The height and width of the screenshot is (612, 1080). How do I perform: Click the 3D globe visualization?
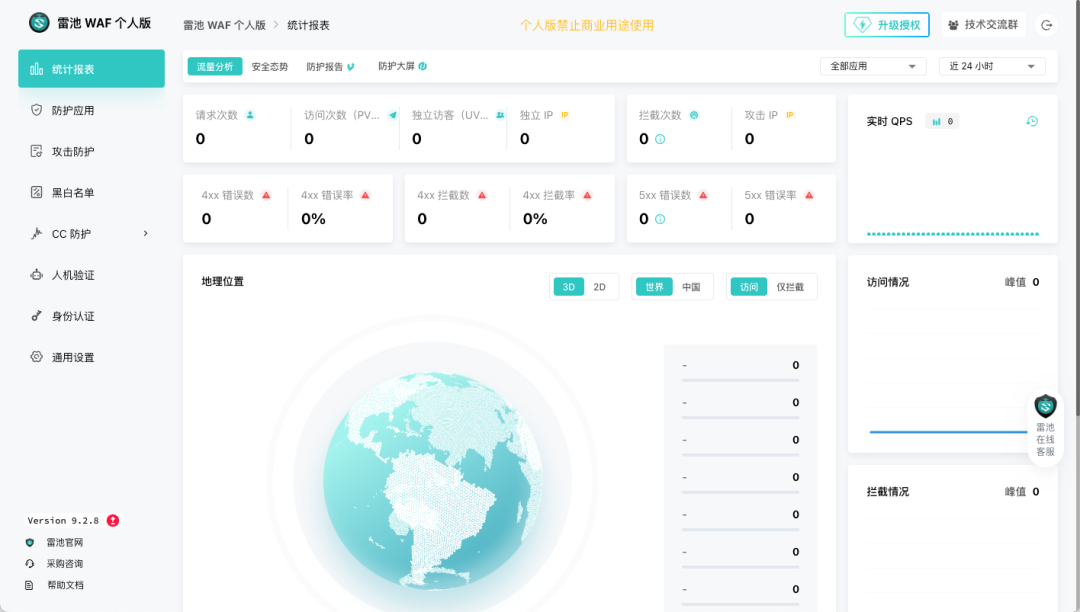433,481
